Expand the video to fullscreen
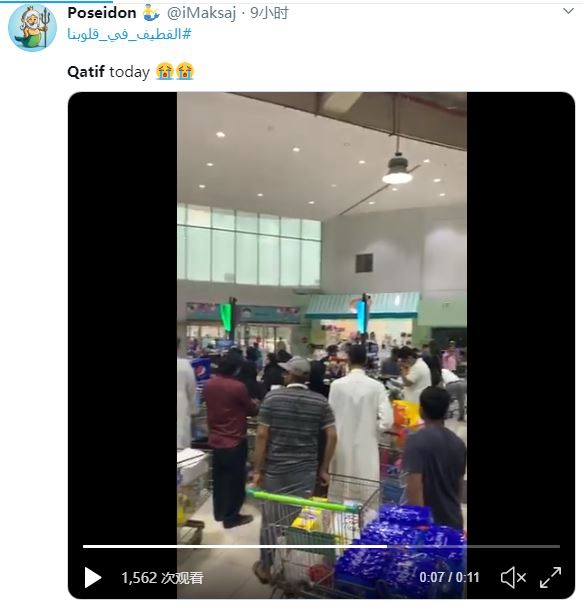The image size is (583, 611). click(x=550, y=577)
